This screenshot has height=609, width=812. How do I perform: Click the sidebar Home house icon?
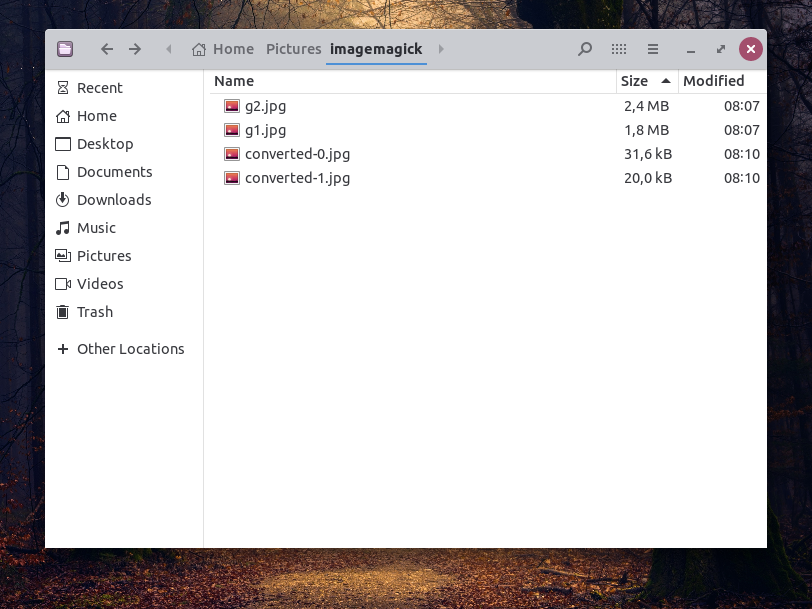tap(63, 116)
